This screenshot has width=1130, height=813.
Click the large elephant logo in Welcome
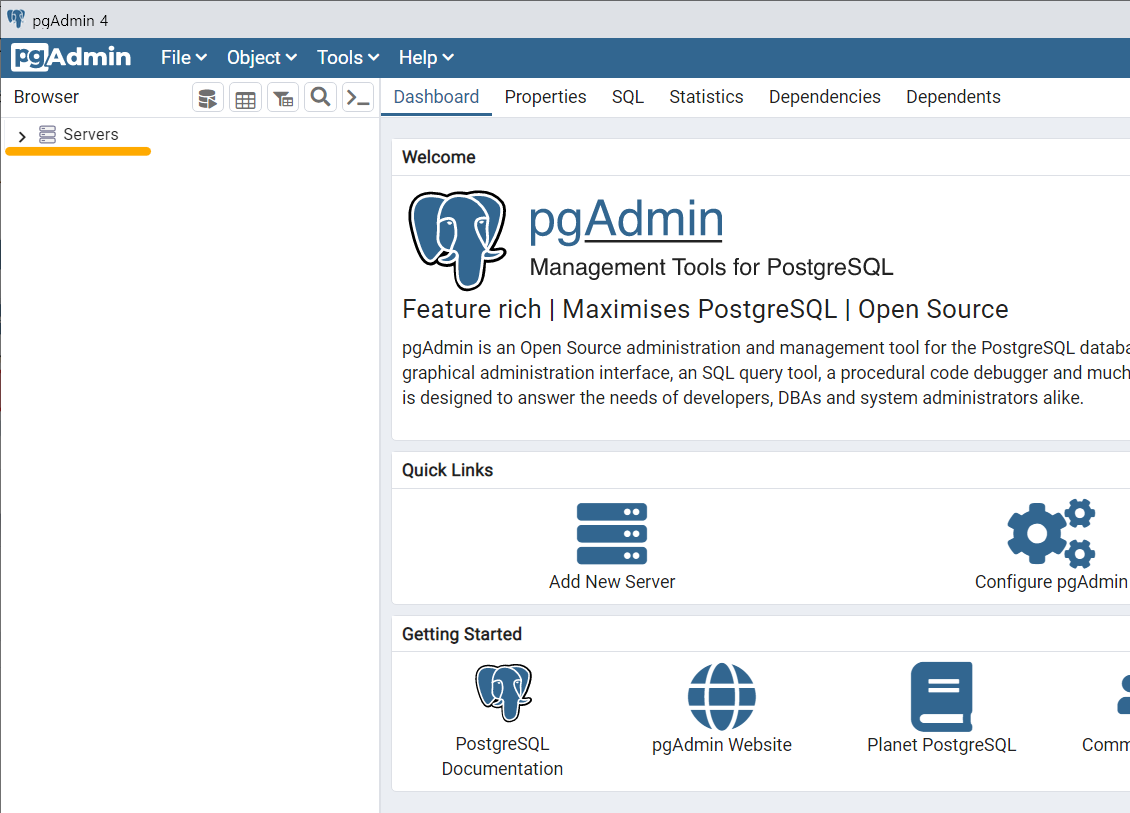(458, 239)
